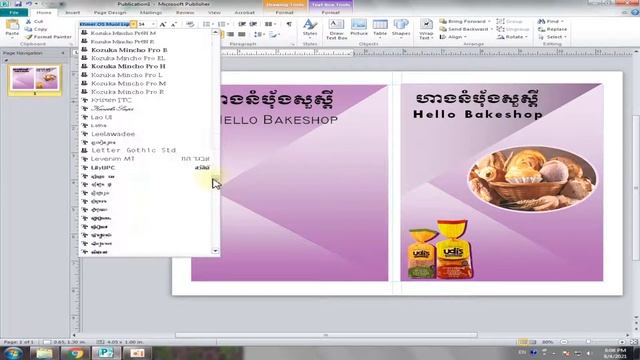Click the Copy command

click(x=36, y=29)
